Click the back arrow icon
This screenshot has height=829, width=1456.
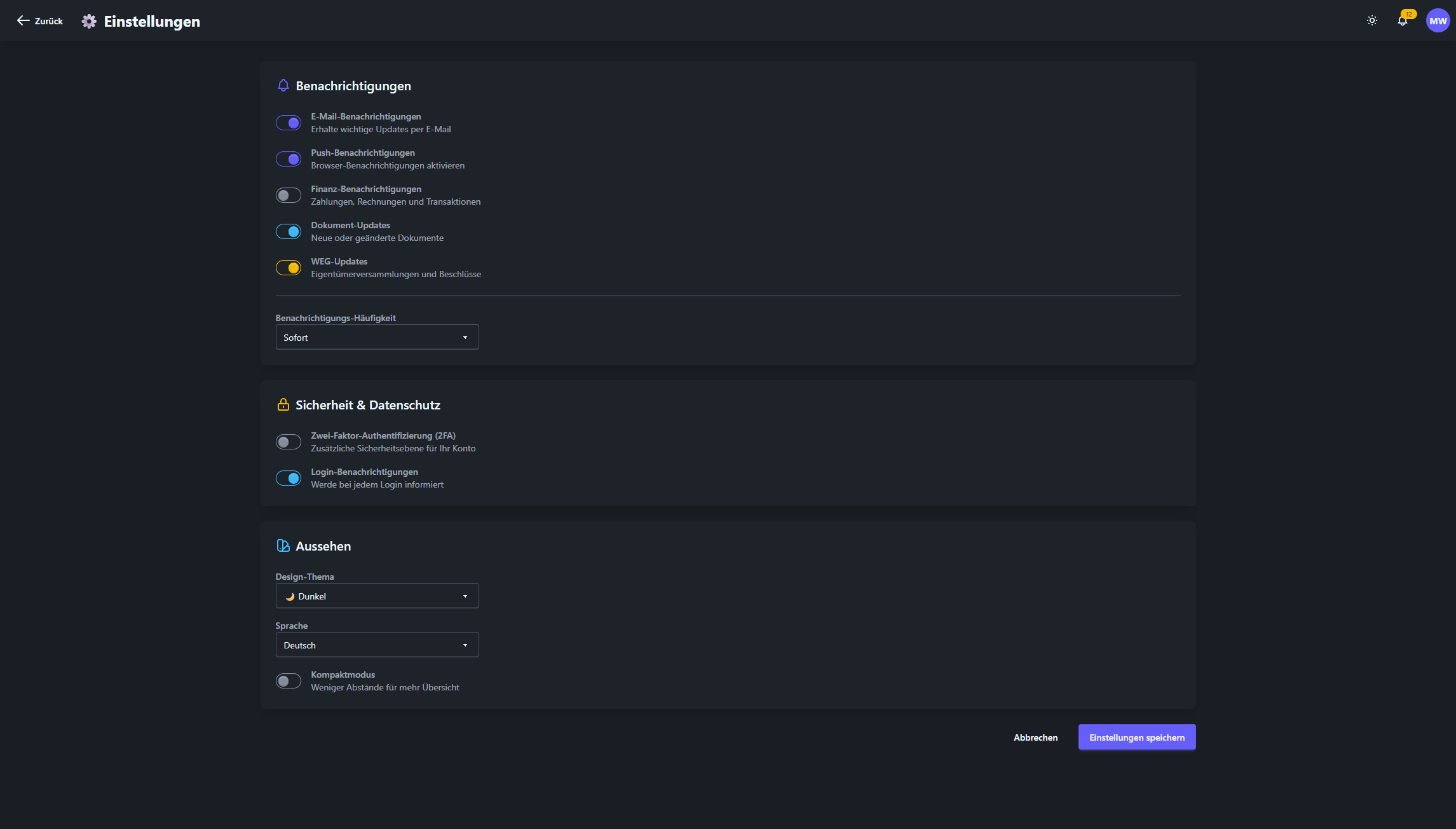click(24, 21)
